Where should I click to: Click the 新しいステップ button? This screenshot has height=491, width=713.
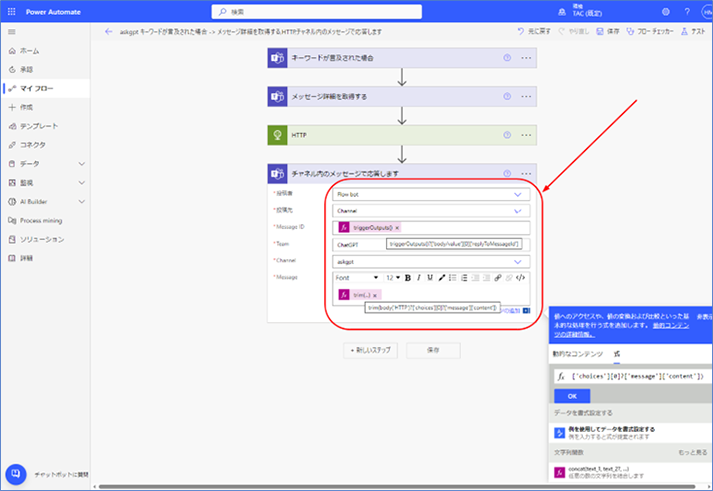click(x=370, y=350)
